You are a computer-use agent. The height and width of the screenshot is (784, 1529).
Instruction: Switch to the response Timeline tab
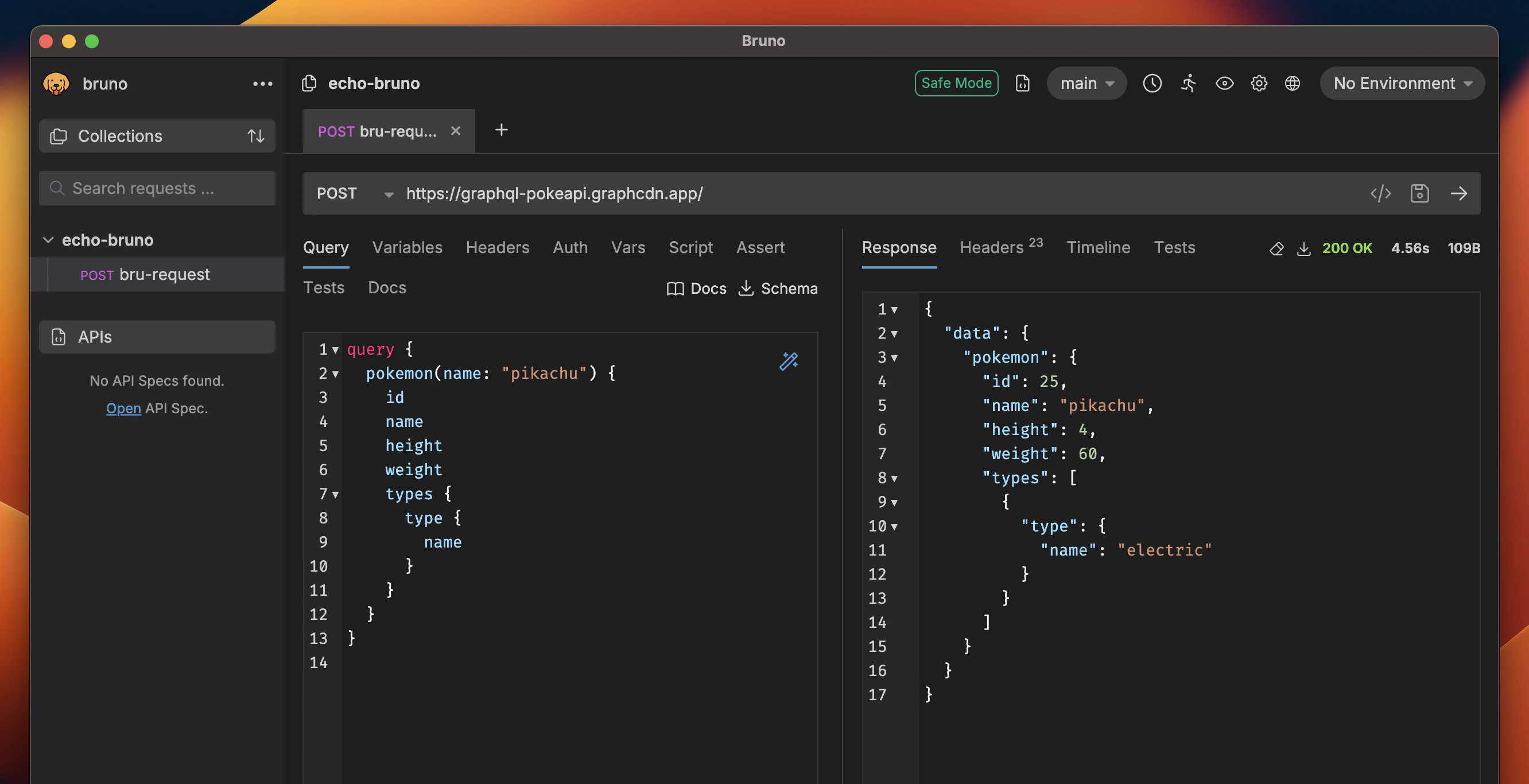[1098, 247]
